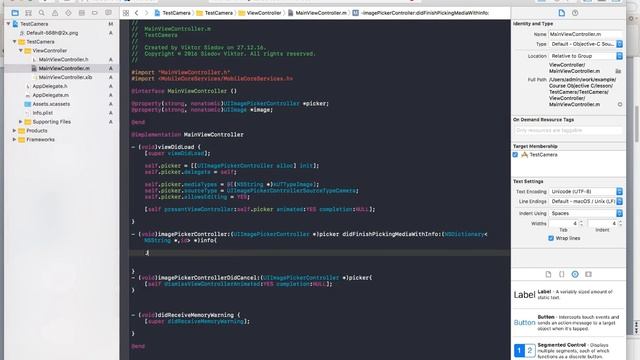Select MainViewController.h in the navigator
This screenshot has width=640, height=360.
point(63,60)
